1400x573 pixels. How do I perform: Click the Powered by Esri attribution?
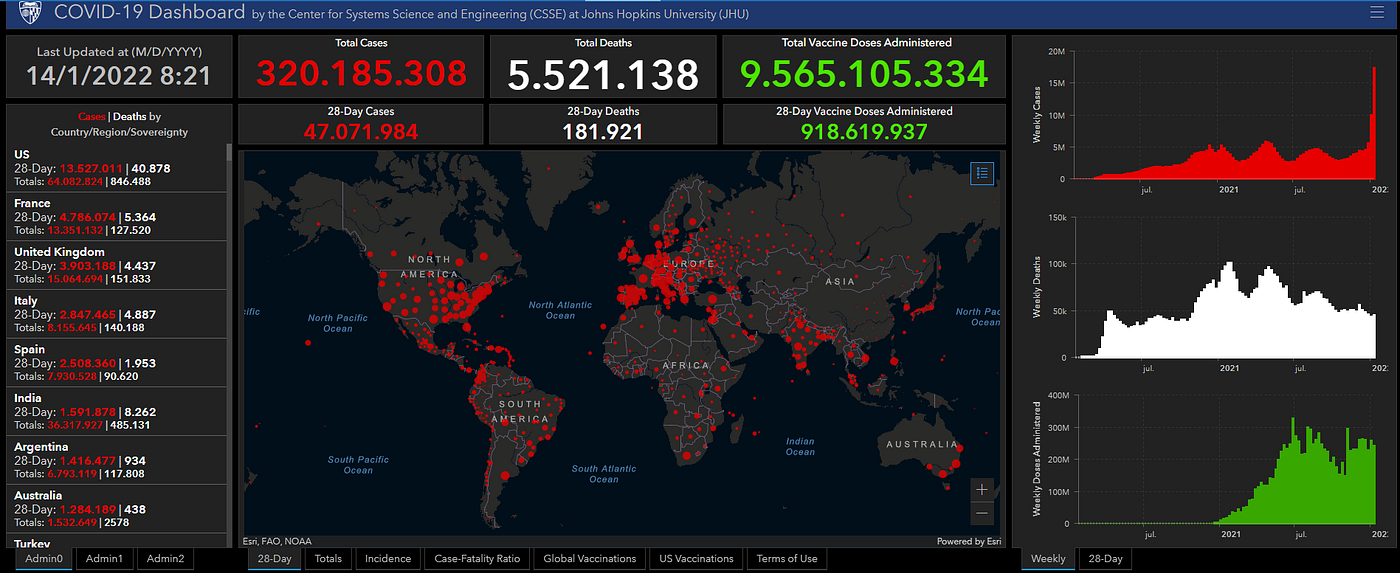pyautogui.click(x=968, y=542)
